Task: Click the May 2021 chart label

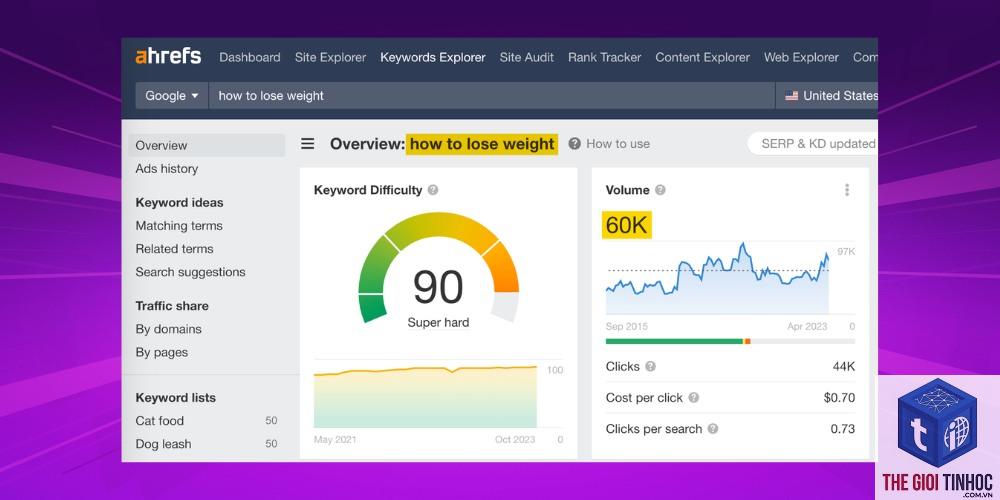Action: [335, 439]
